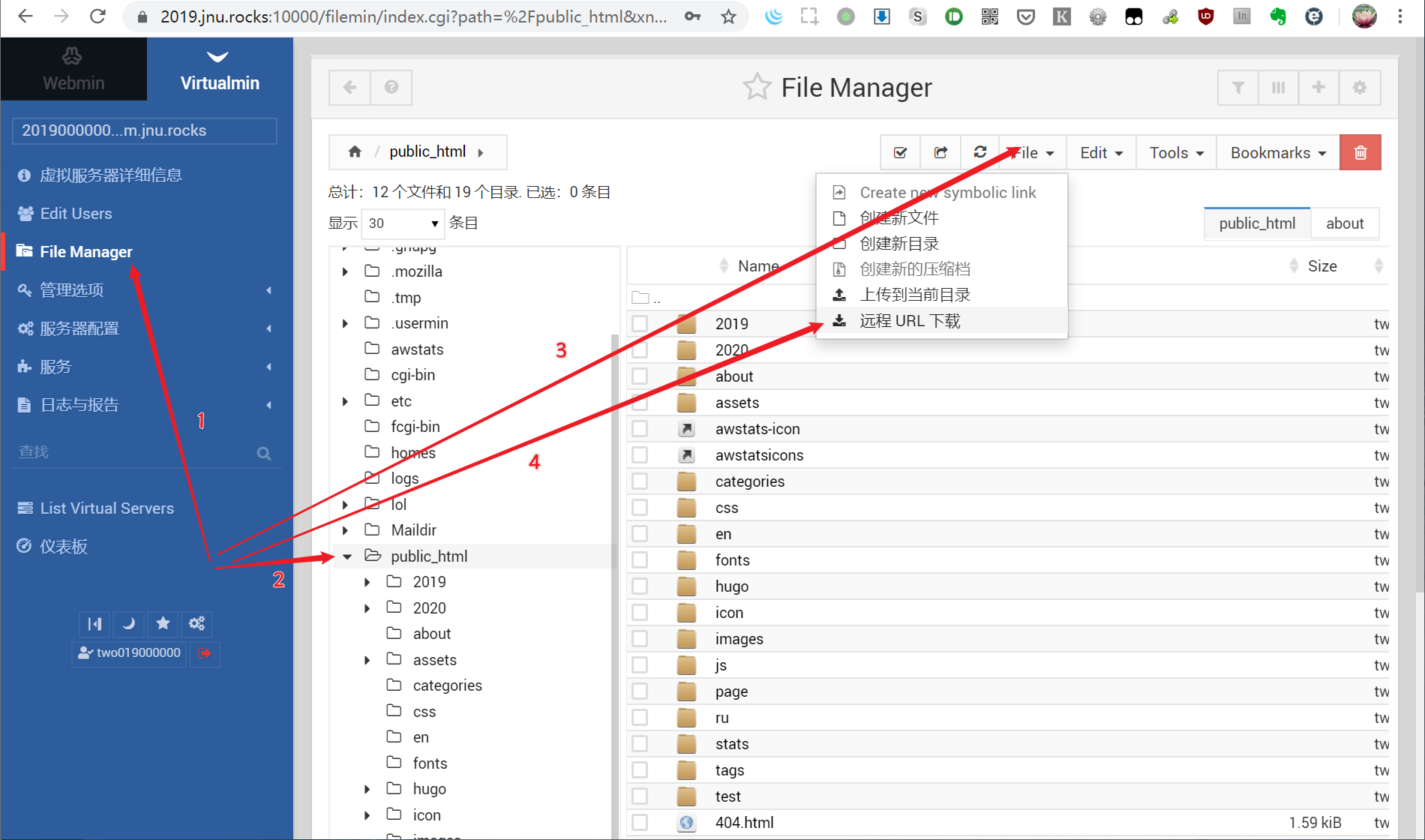
Task: Click the gear settings icon in the header
Action: click(x=1359, y=88)
